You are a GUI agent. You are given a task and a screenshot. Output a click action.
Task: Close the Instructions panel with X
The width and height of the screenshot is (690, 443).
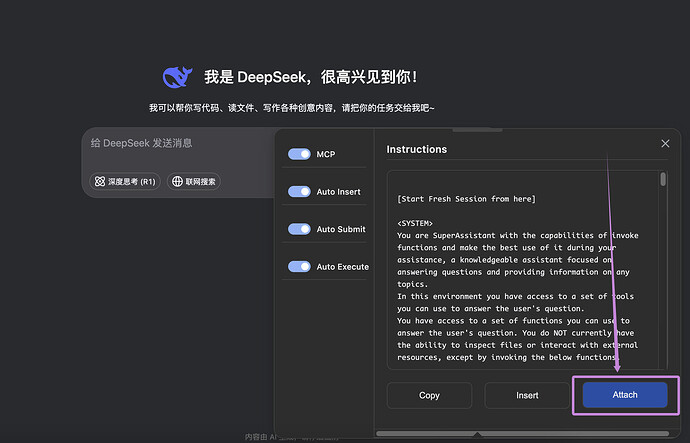pos(665,143)
